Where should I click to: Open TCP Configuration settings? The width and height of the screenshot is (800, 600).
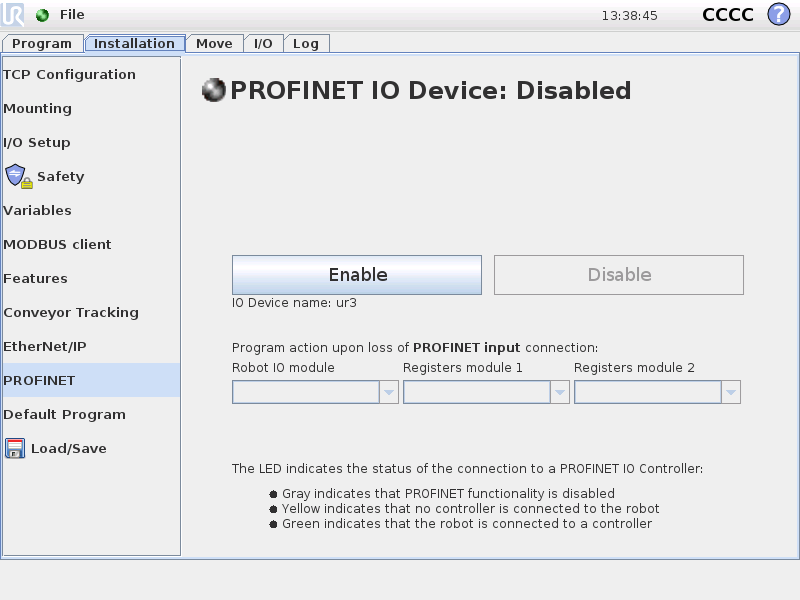(x=91, y=74)
